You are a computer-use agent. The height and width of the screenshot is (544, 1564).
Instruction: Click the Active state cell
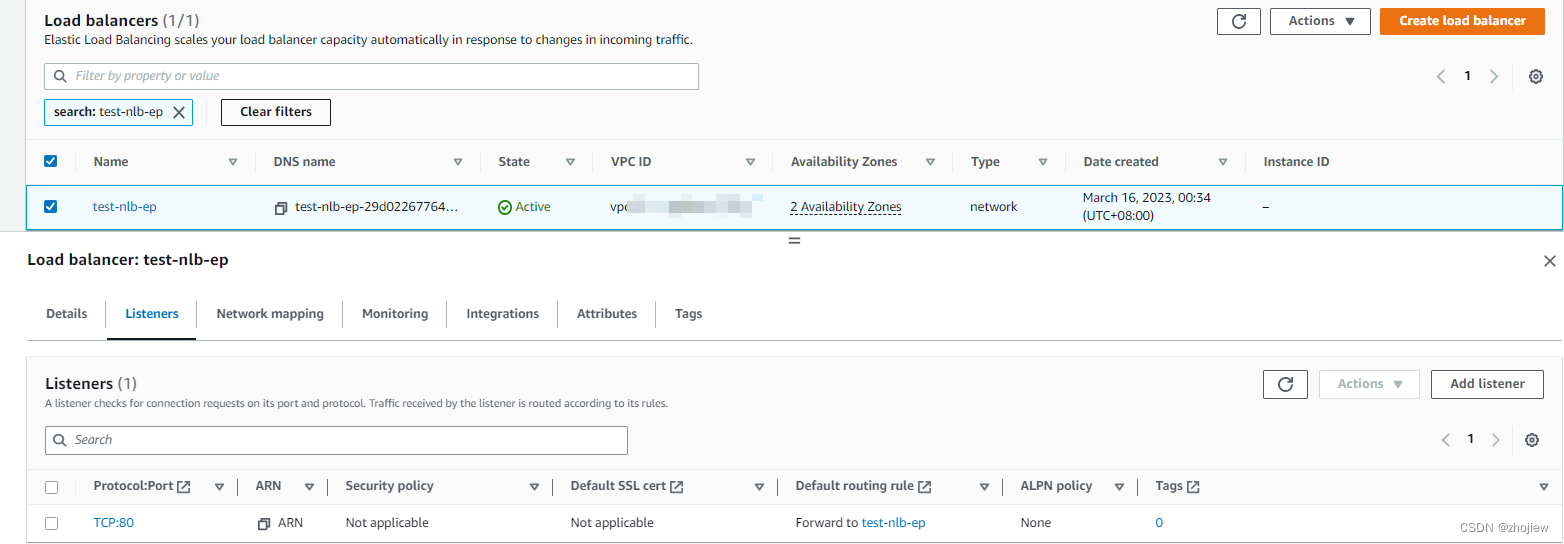525,207
